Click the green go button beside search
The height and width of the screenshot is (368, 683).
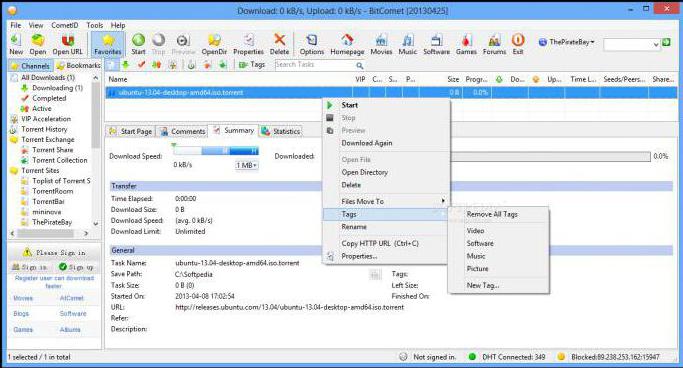click(x=666, y=42)
